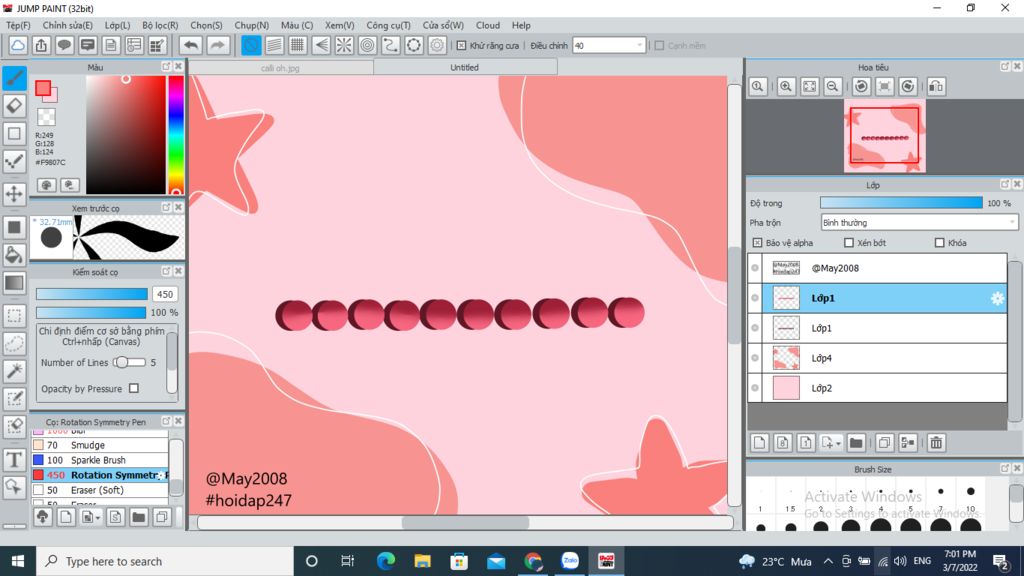This screenshot has height=576, width=1024.
Task: Switch to the Untitled tab
Action: (464, 67)
